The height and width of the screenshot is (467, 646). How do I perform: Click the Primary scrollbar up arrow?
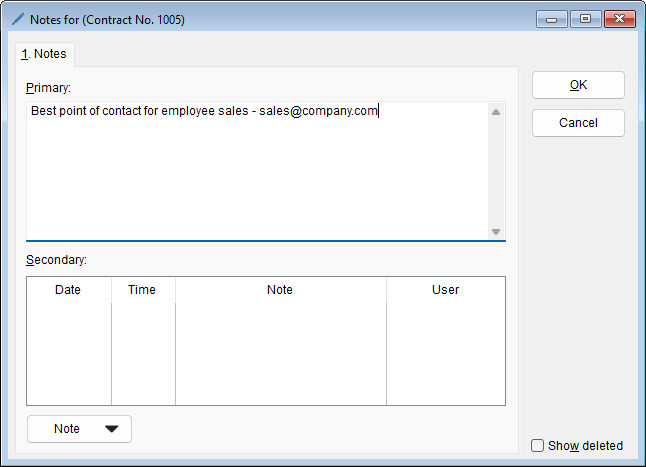(496, 112)
